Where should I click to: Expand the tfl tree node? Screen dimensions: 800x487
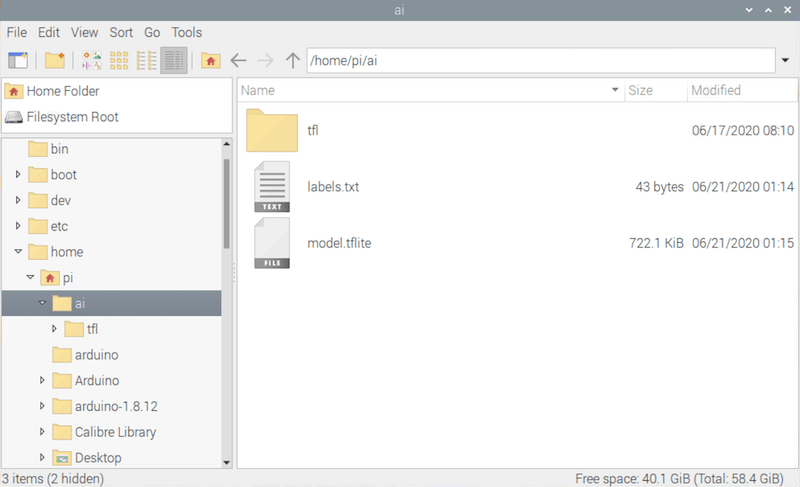click(x=54, y=329)
